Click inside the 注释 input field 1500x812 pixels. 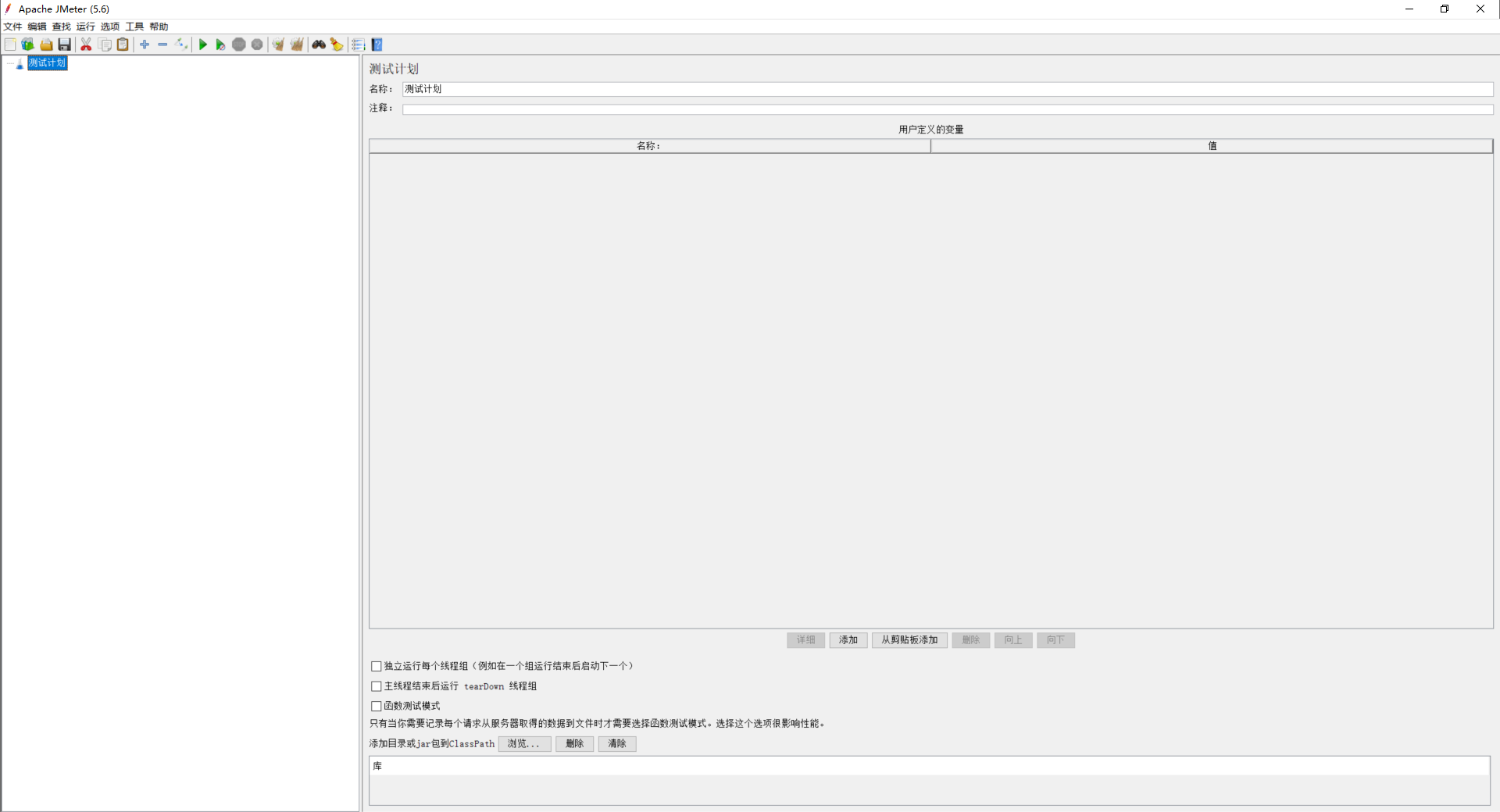coord(781,109)
